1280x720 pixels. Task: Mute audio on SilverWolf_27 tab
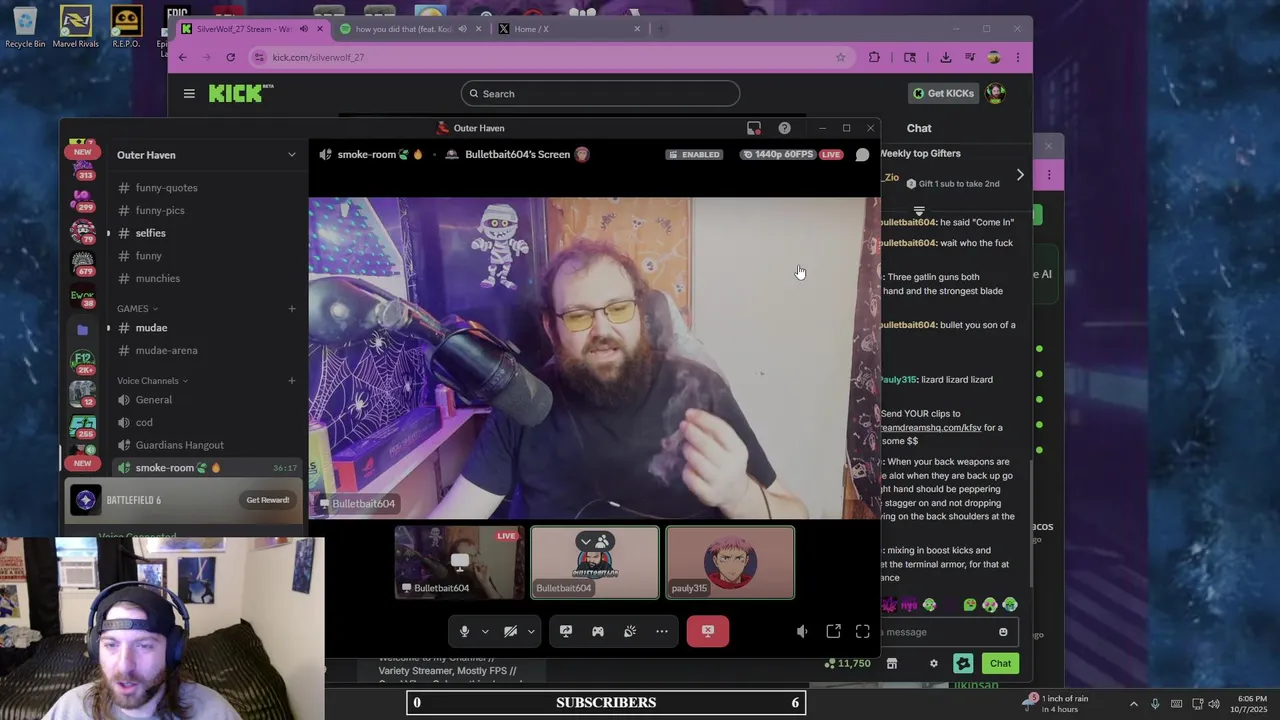[304, 29]
